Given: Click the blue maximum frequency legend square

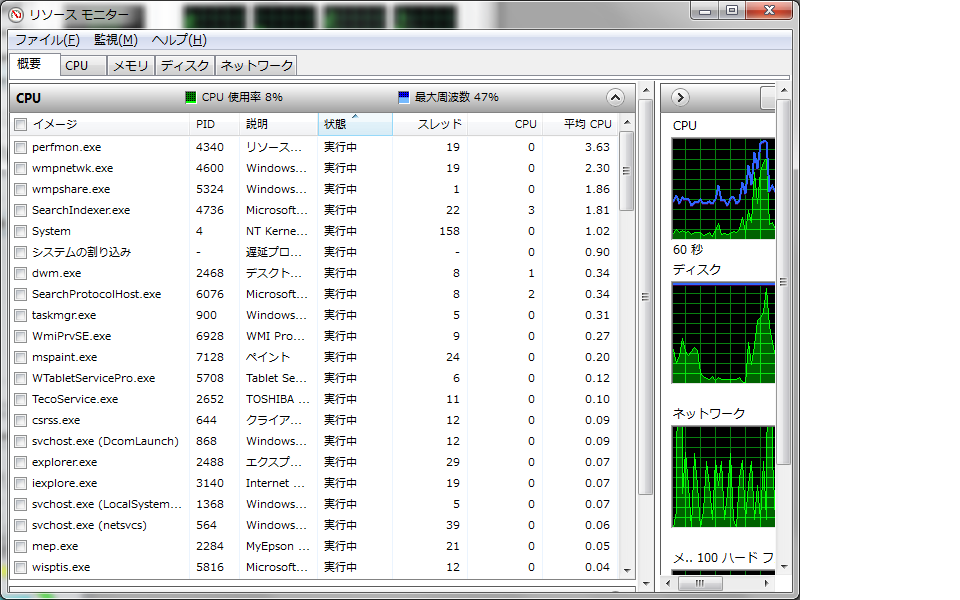Looking at the screenshot, I should [x=404, y=97].
